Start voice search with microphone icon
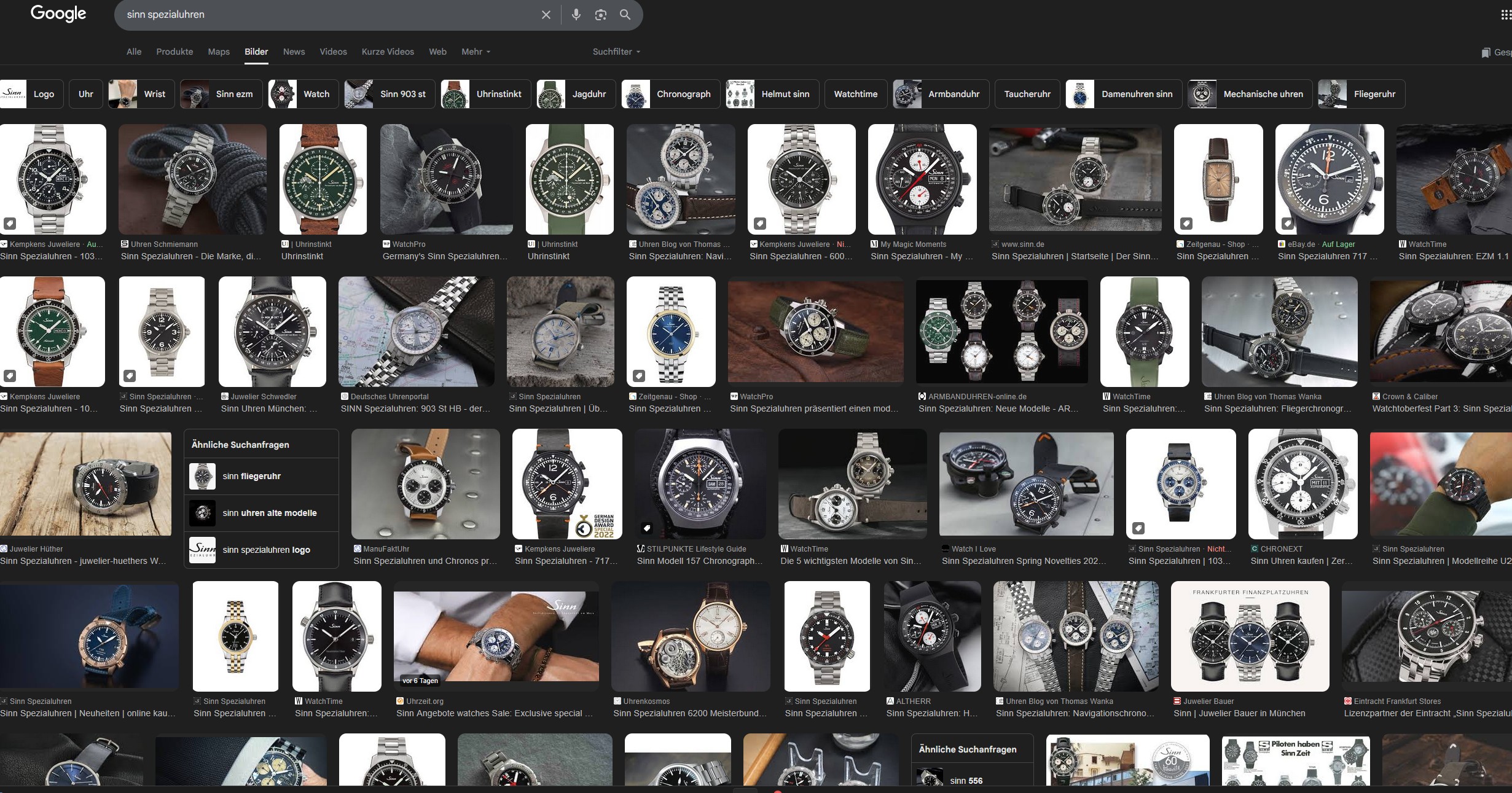The image size is (1512, 793). 576,15
